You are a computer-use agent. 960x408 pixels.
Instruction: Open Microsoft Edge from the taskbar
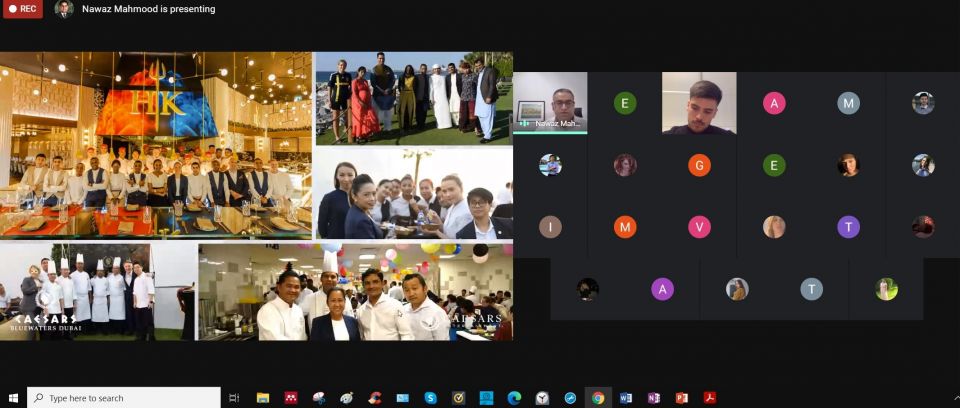(x=514, y=397)
